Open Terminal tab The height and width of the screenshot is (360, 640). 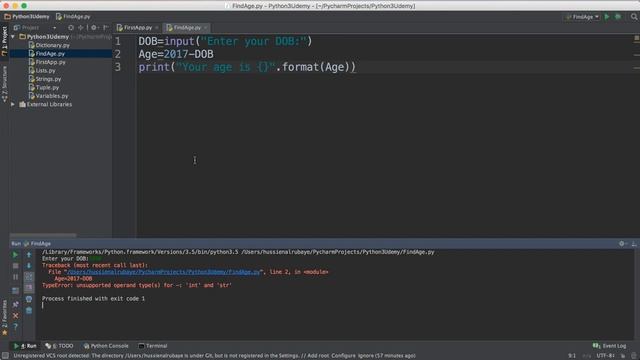pos(153,346)
